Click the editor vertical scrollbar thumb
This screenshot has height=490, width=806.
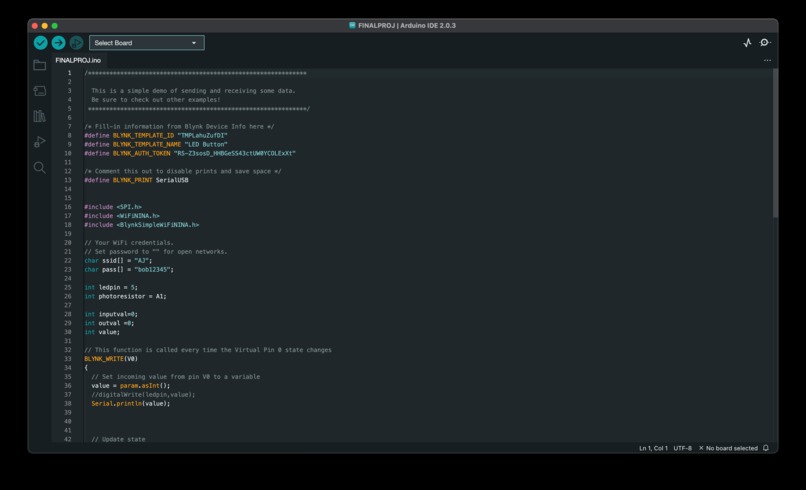click(x=775, y=143)
